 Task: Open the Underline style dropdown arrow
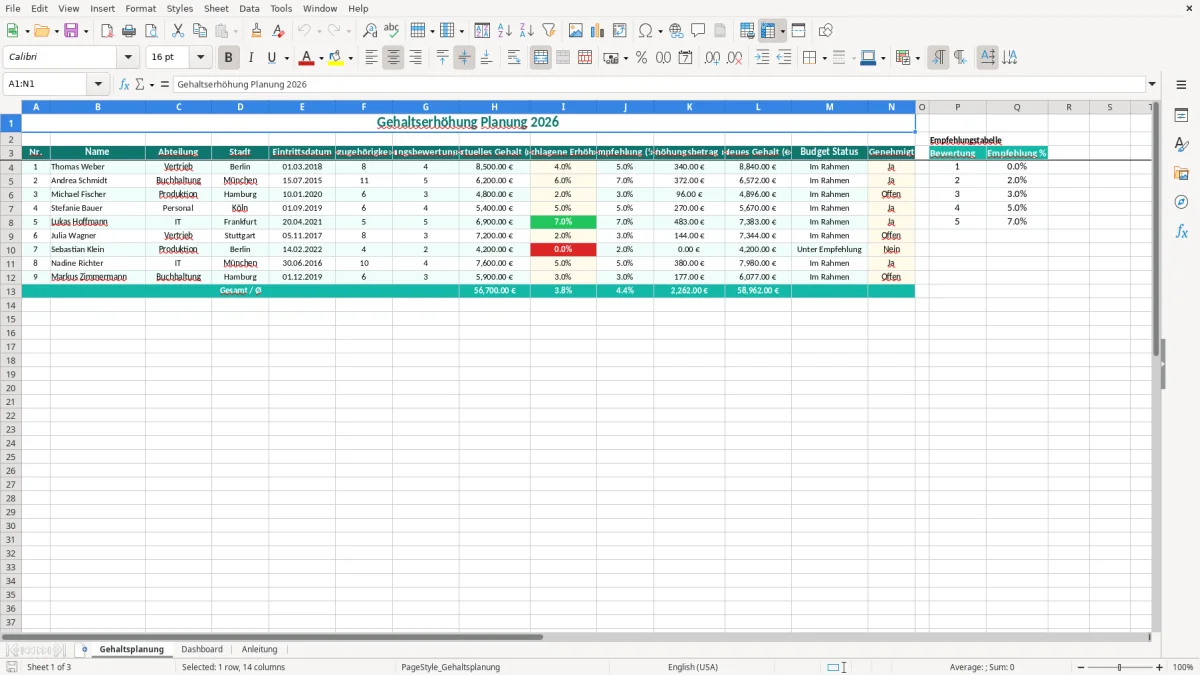286,58
